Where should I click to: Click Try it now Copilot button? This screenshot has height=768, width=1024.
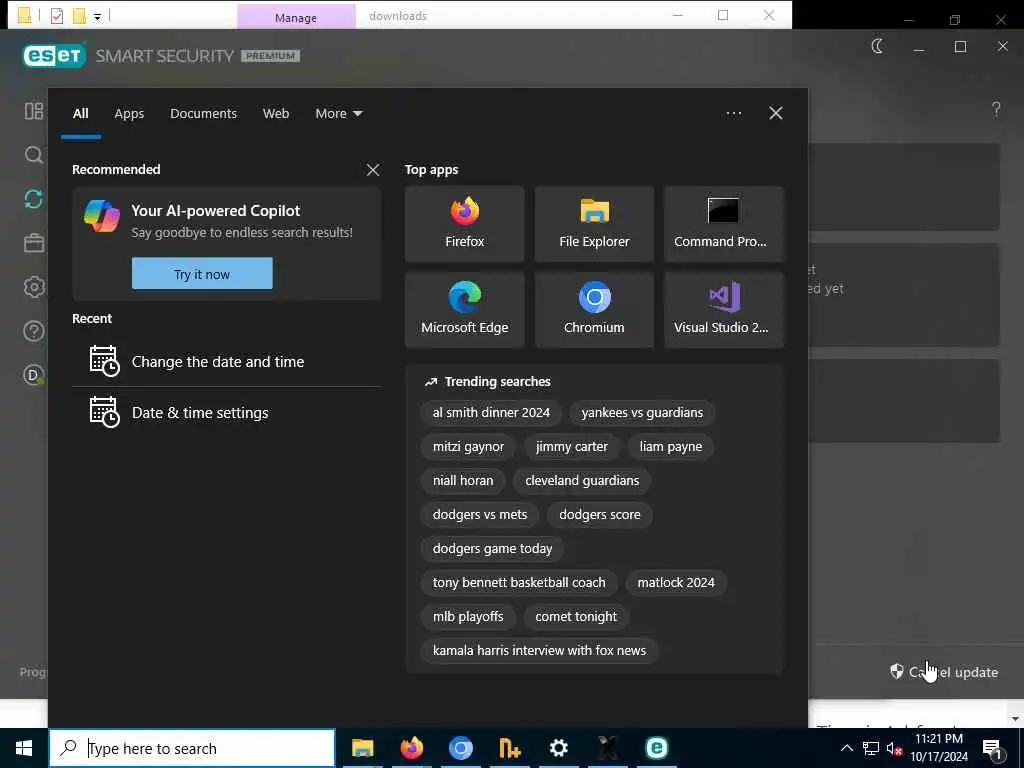click(202, 274)
